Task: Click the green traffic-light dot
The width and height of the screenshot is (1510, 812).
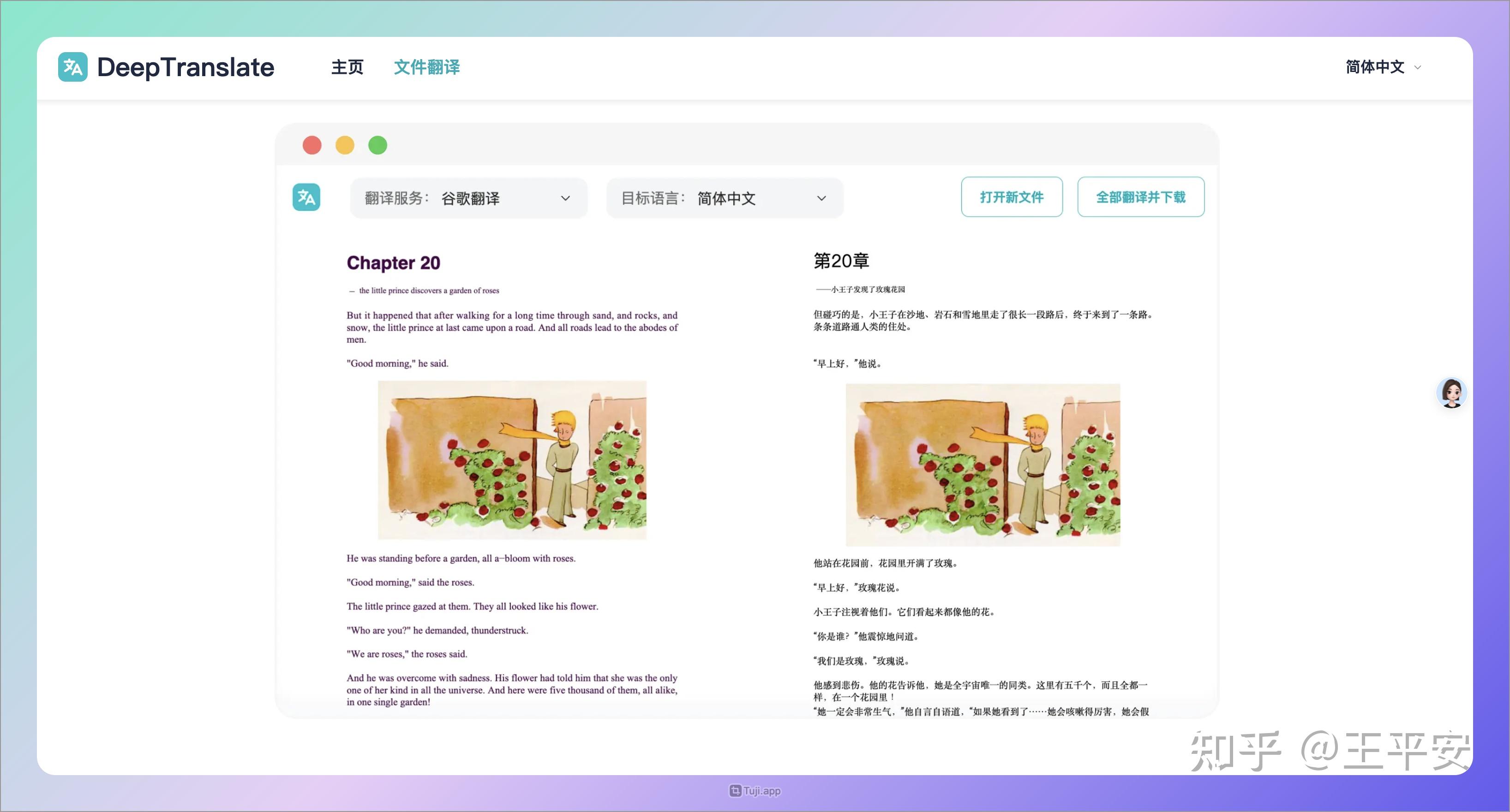Action: [378, 144]
